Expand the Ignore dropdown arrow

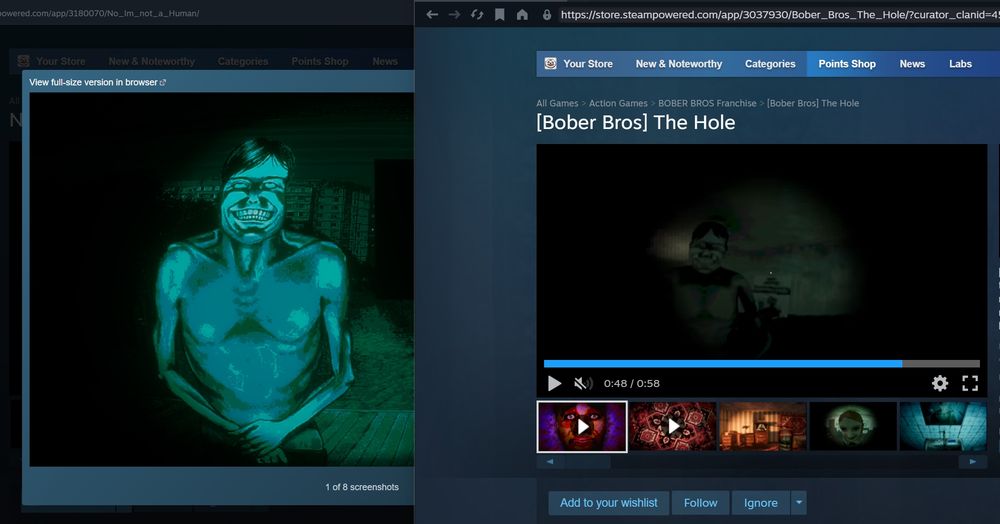[x=798, y=503]
